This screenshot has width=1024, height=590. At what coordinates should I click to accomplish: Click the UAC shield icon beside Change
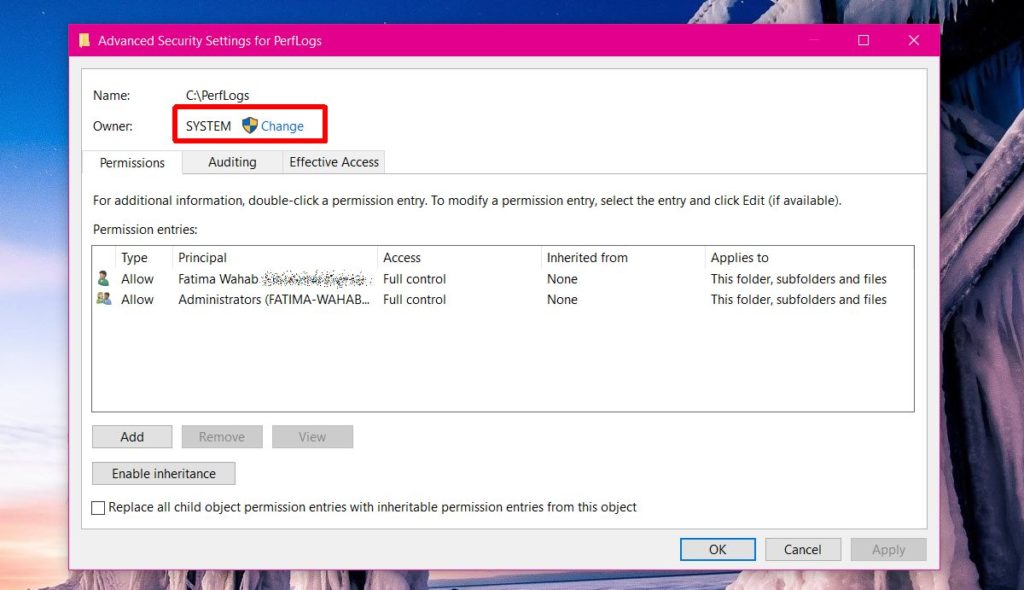249,125
